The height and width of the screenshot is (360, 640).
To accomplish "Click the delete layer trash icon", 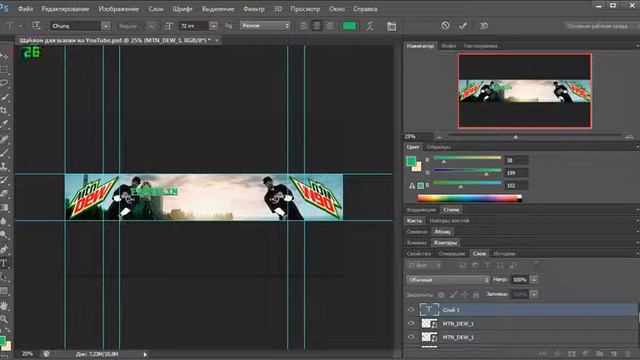I will coord(628,353).
